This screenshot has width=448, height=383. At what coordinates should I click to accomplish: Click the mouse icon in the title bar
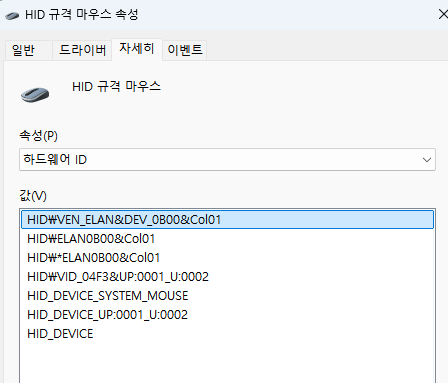pyautogui.click(x=12, y=15)
